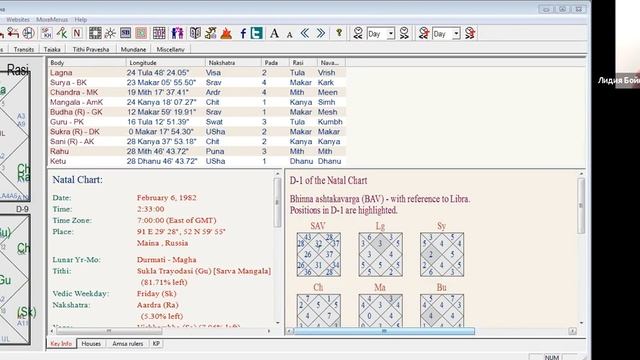Click the pink-green square toolbar icon
640x360 pixels.
click(141, 33)
